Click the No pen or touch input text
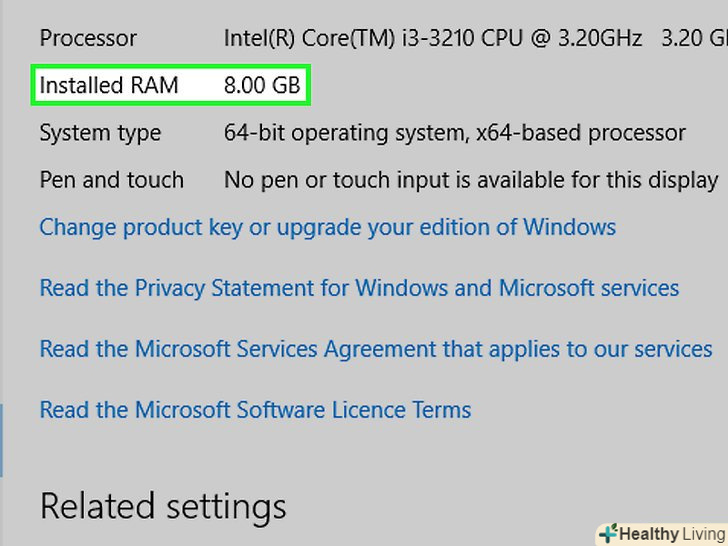Image resolution: width=728 pixels, height=546 pixels. tap(353, 180)
